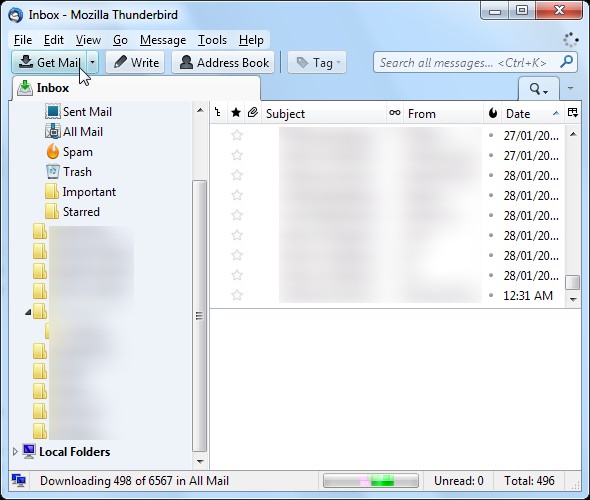Star the second 27/01 message

tap(237, 155)
